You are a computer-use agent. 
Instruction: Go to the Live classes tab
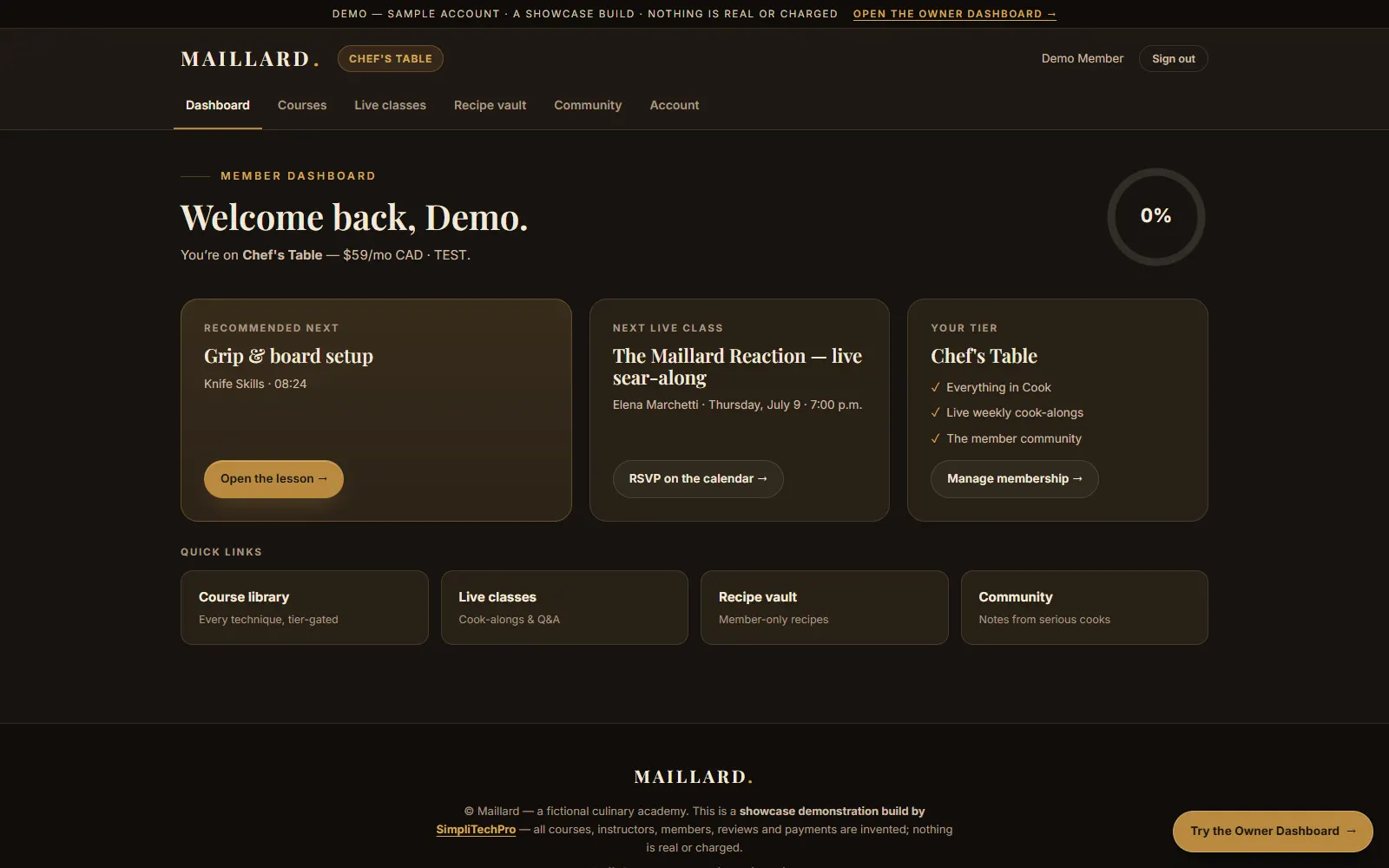(390, 105)
